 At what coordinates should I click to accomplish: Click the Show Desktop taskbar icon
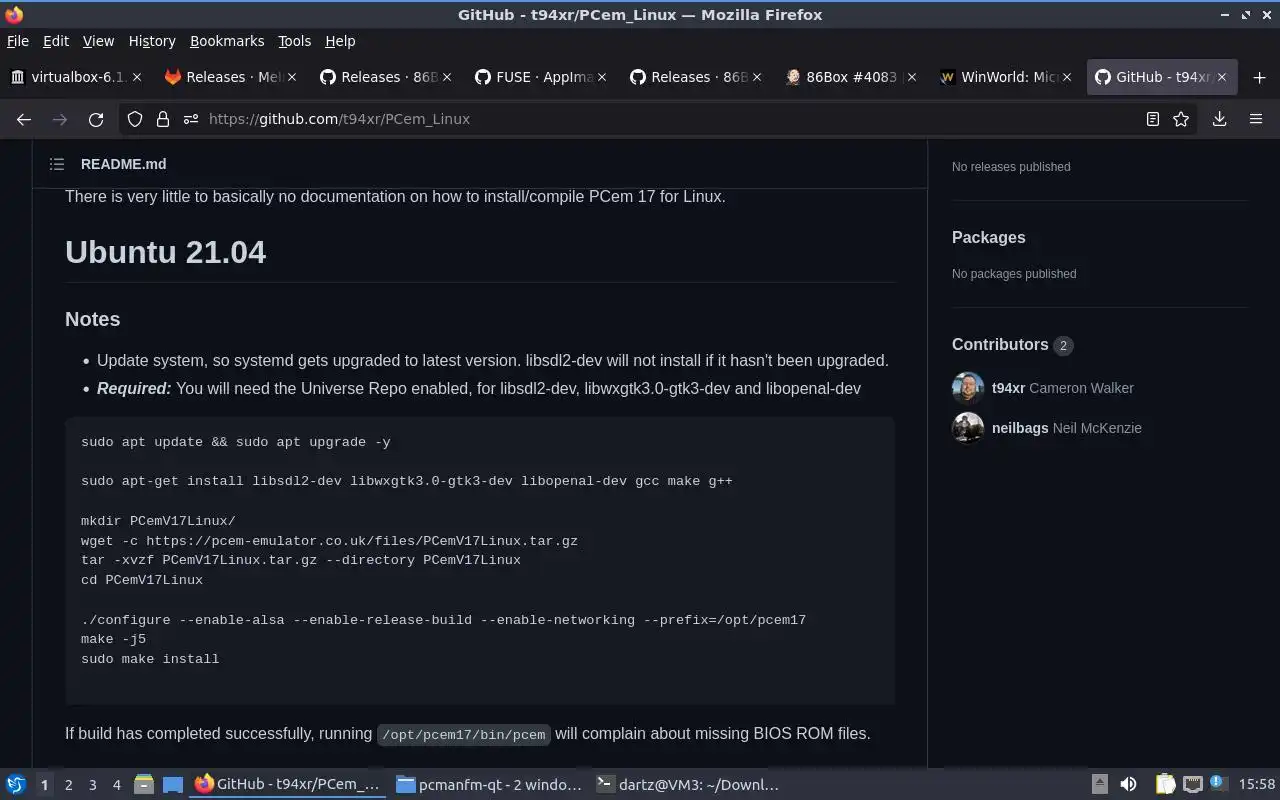pyautogui.click(x=172, y=785)
